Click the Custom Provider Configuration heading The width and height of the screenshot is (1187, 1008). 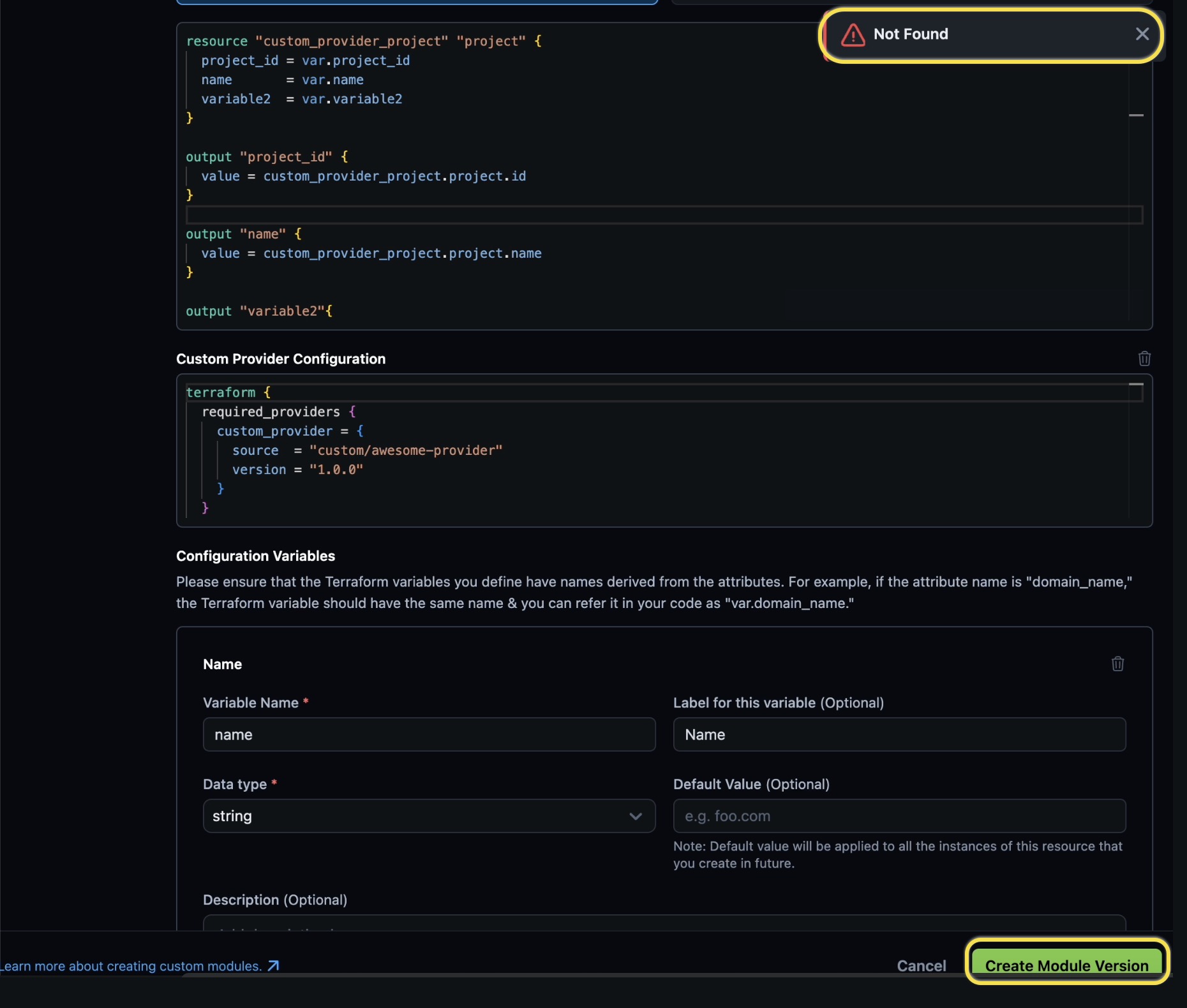coord(281,359)
